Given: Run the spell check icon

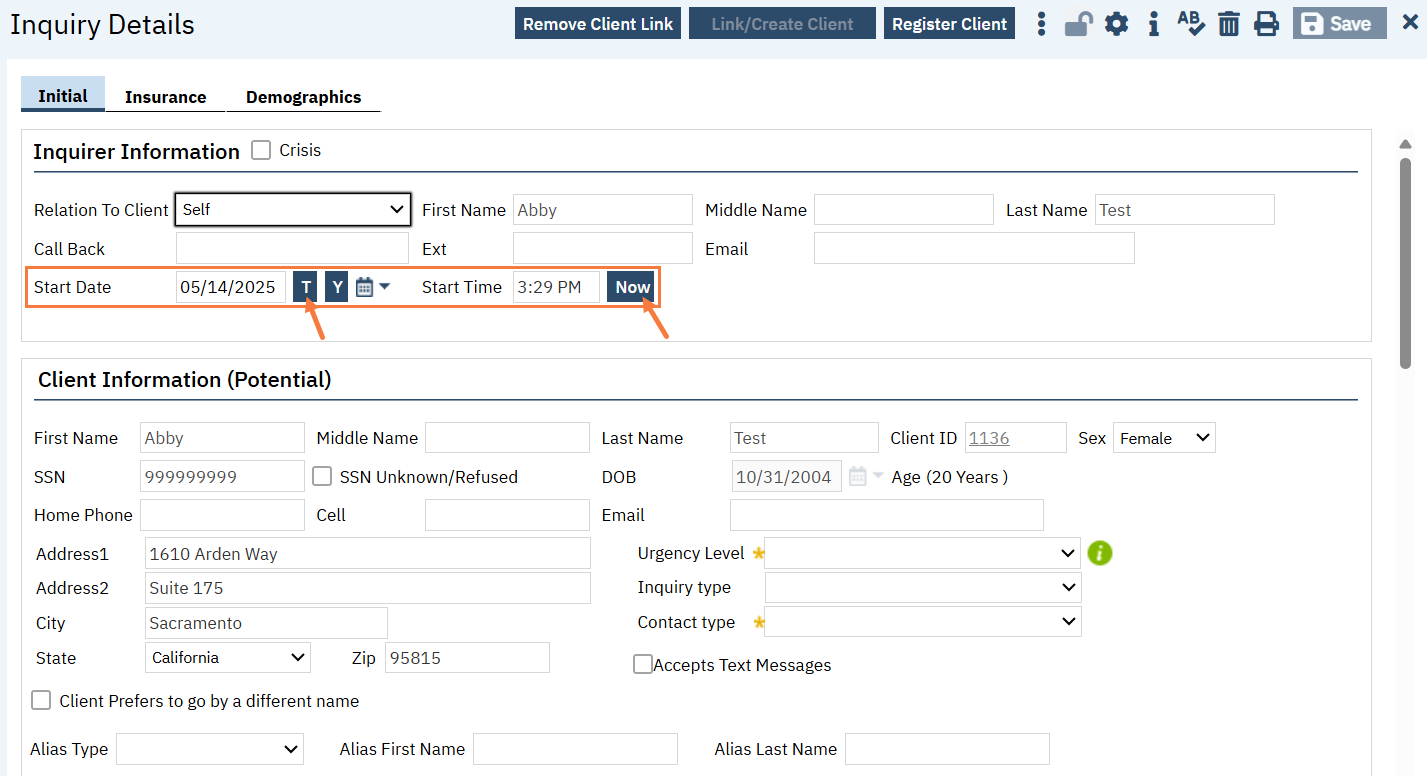Looking at the screenshot, I should (x=1191, y=24).
